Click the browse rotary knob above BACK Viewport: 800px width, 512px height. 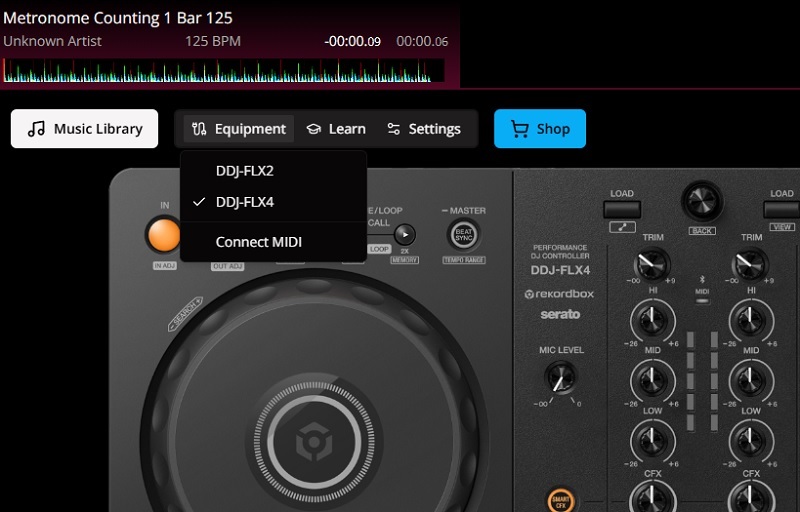tap(702, 202)
